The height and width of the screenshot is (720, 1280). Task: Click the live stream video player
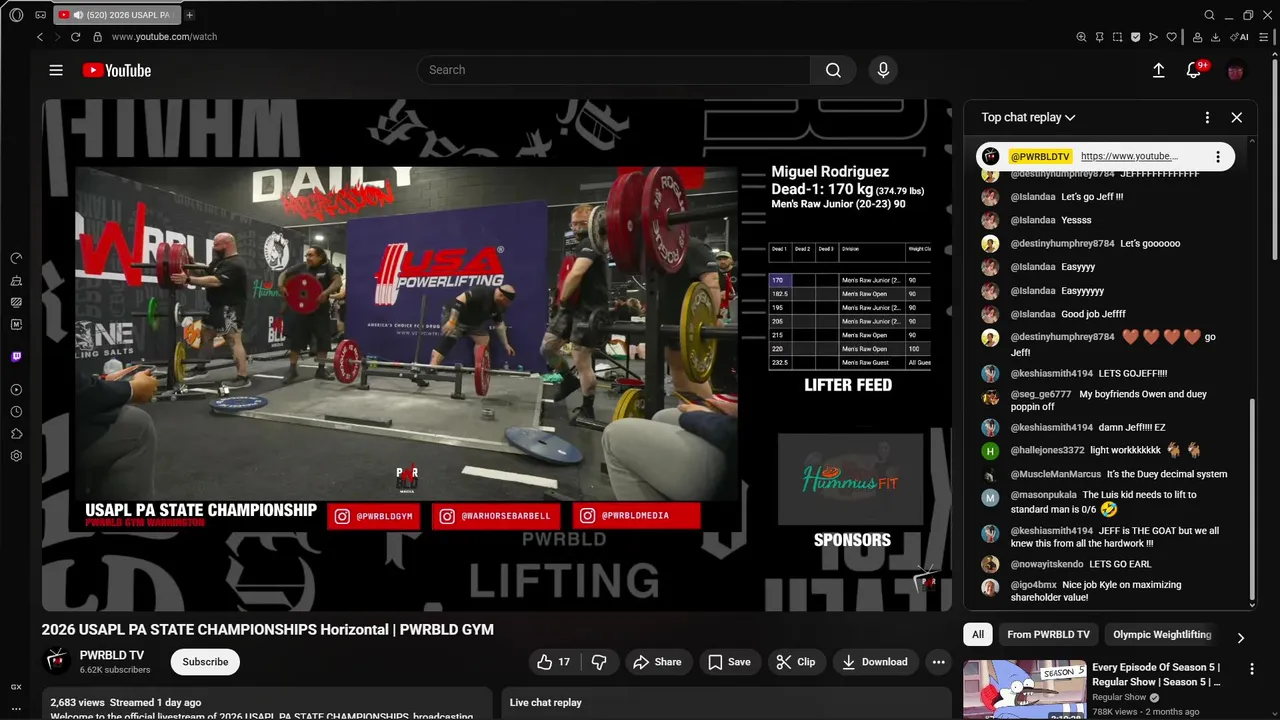tap(497, 355)
